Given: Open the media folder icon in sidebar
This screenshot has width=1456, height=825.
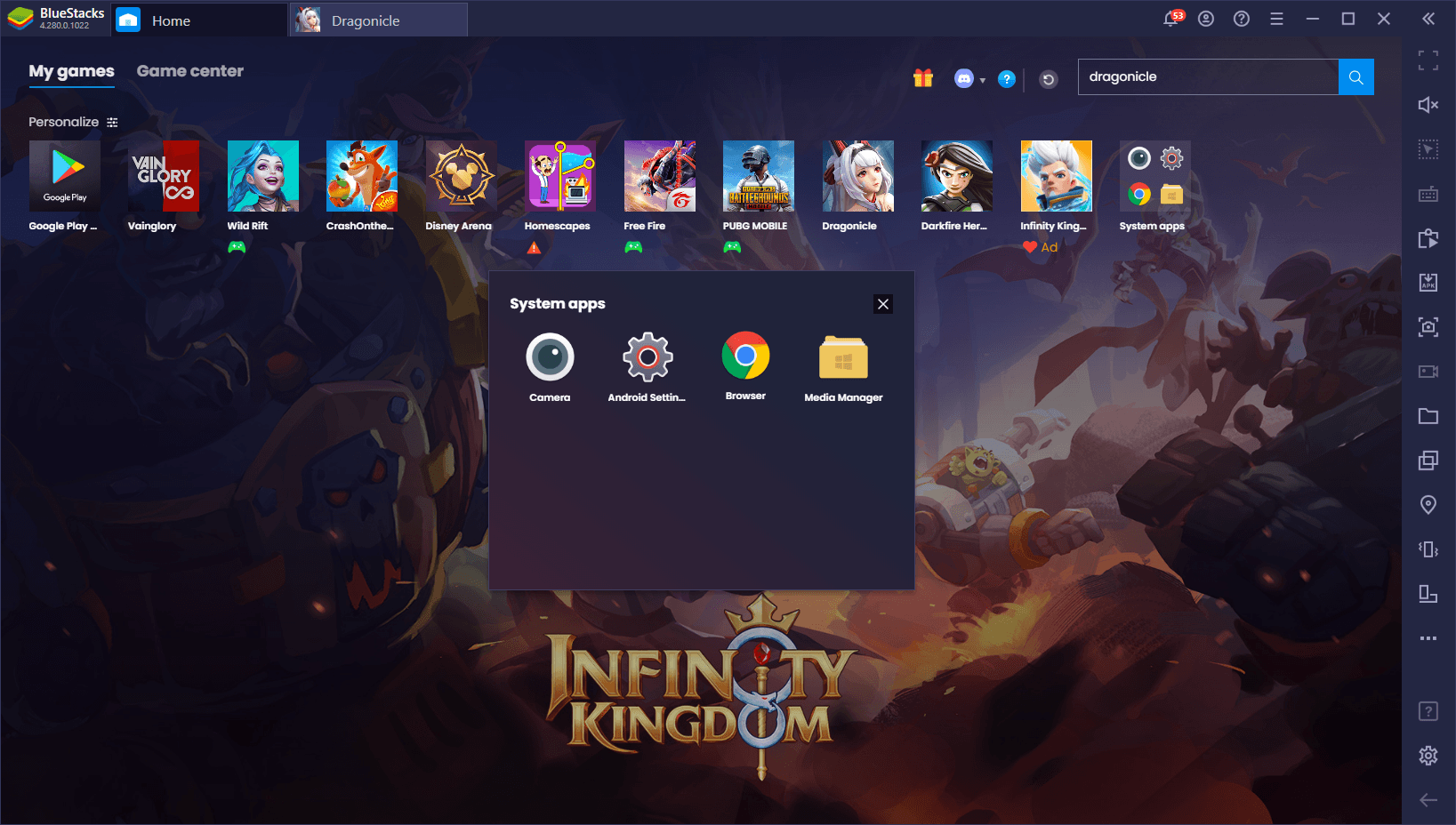Looking at the screenshot, I should click(x=1428, y=416).
